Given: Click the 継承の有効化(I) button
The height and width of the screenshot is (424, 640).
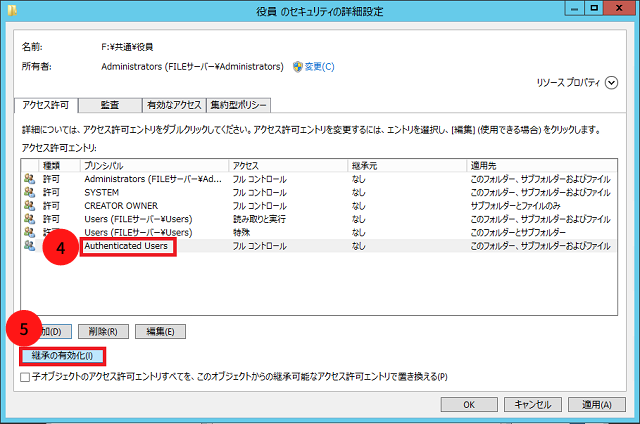Looking at the screenshot, I should tap(62, 356).
